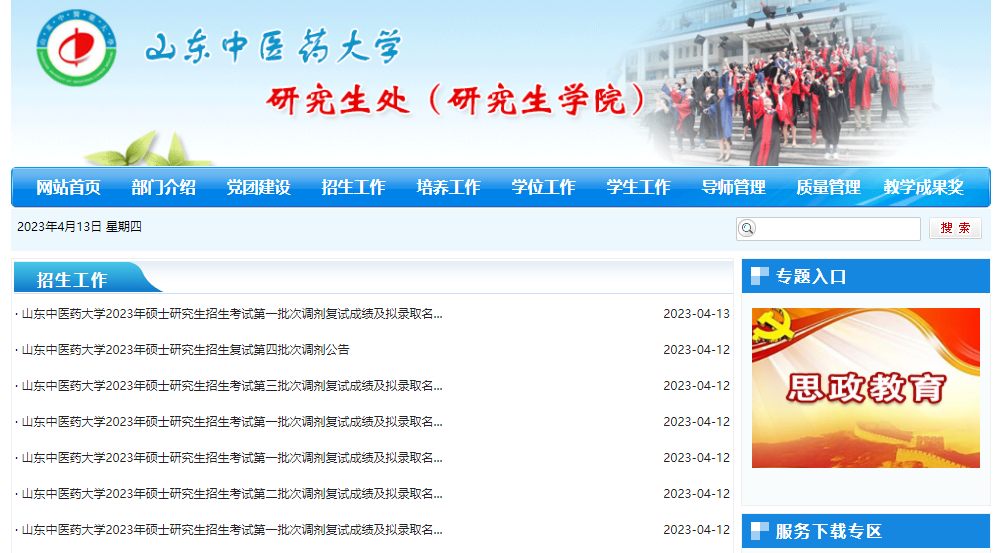The height and width of the screenshot is (553, 995).
Task: Open the 培养工作 menu item
Action: [448, 187]
